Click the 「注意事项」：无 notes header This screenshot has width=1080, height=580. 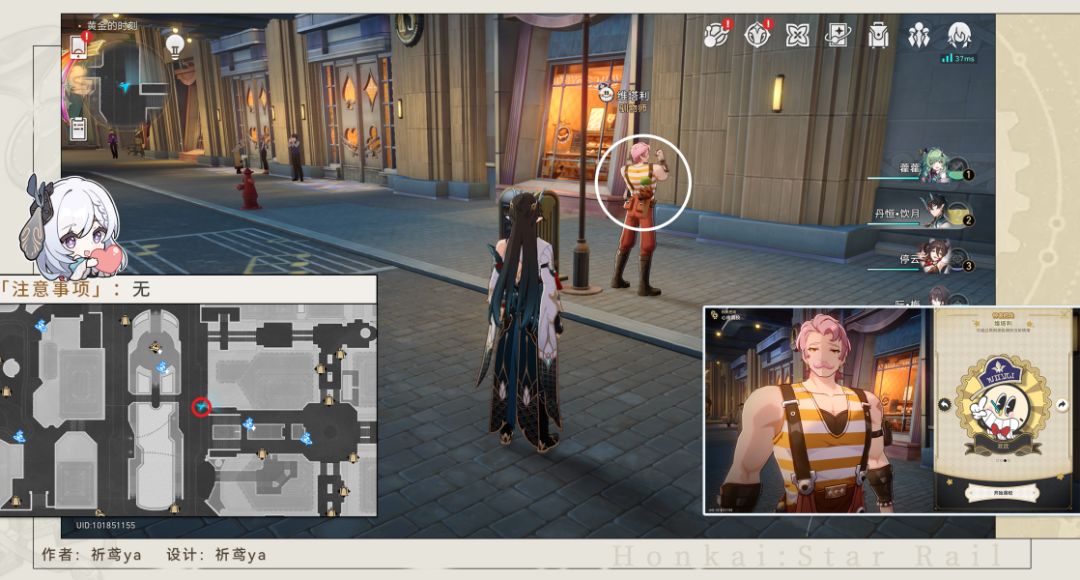(76, 288)
